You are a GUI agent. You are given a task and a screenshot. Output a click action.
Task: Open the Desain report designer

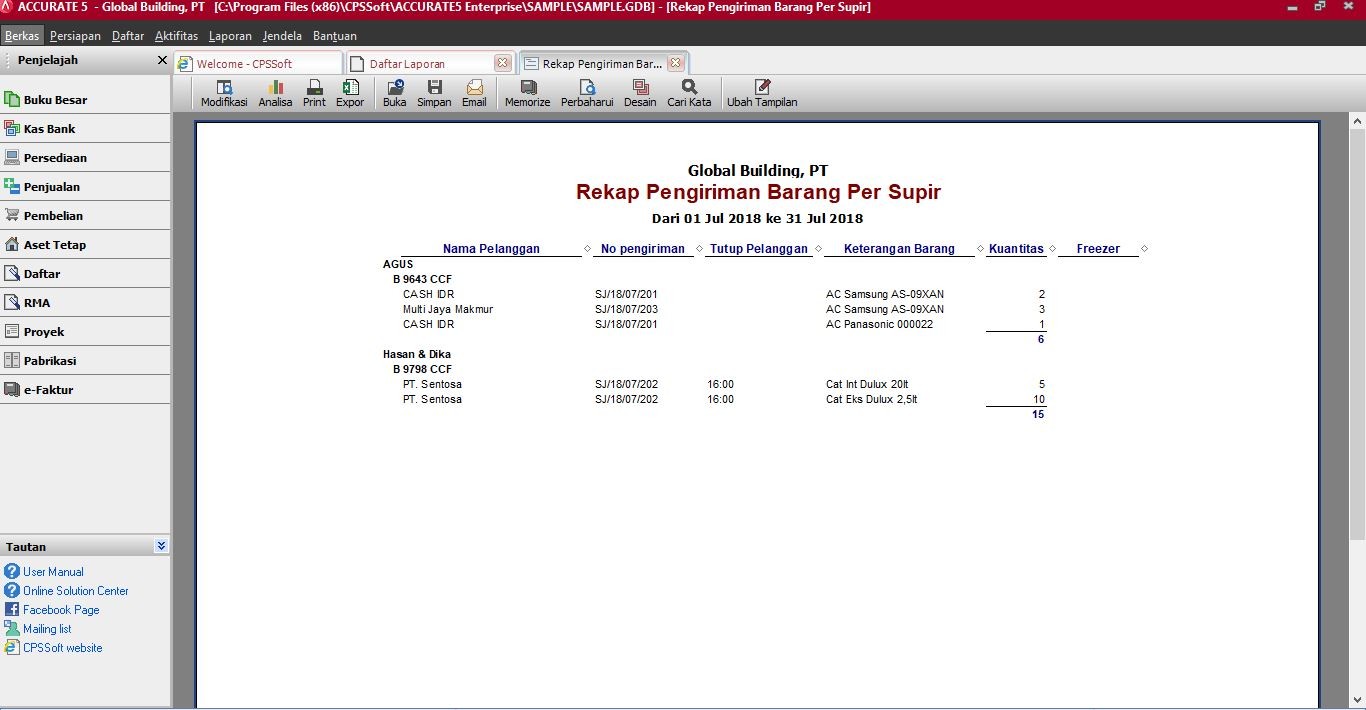[x=640, y=93]
